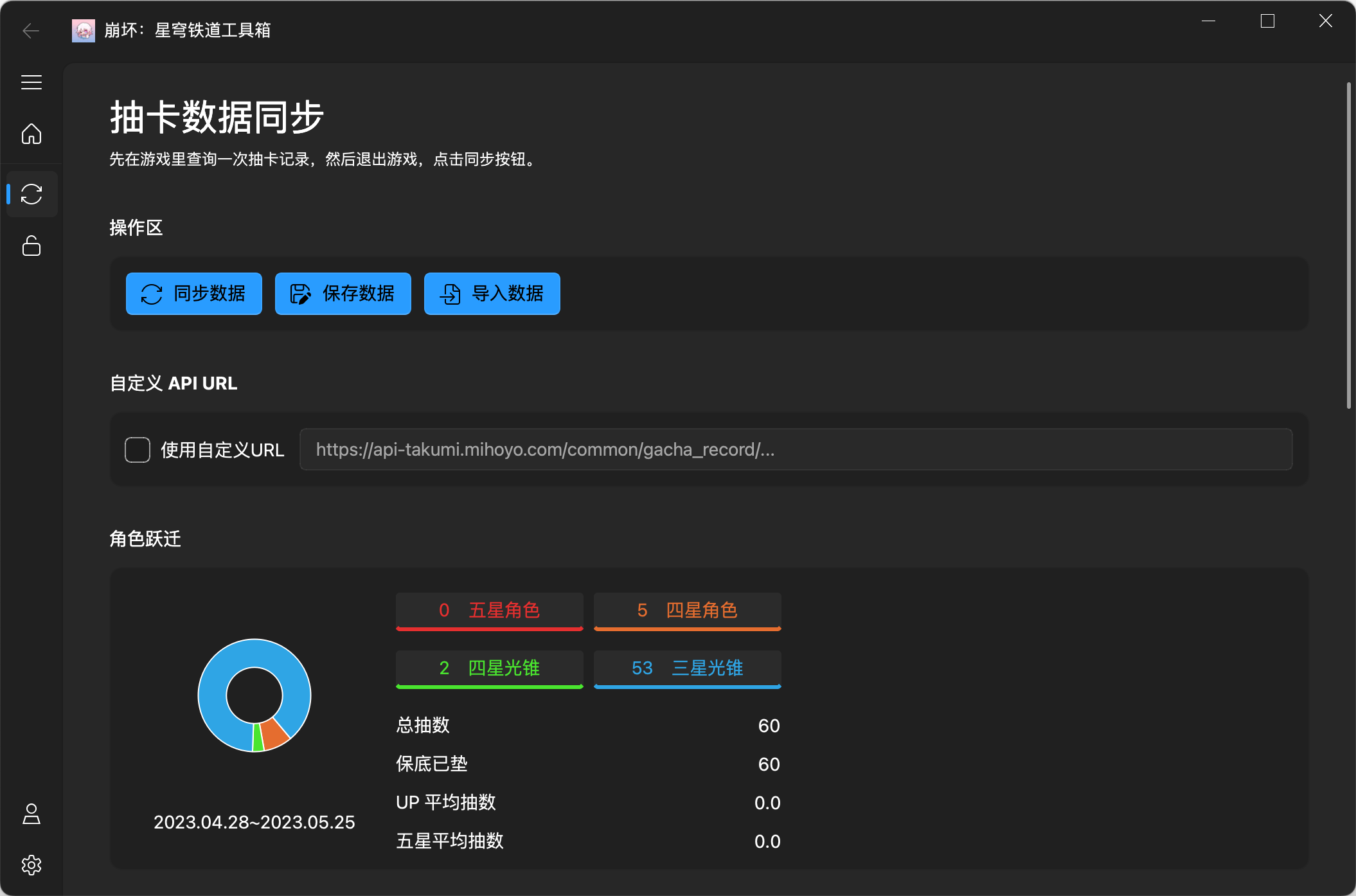Viewport: 1356px width, 896px height.
Task: Select the home icon in the sidebar
Action: (x=31, y=134)
